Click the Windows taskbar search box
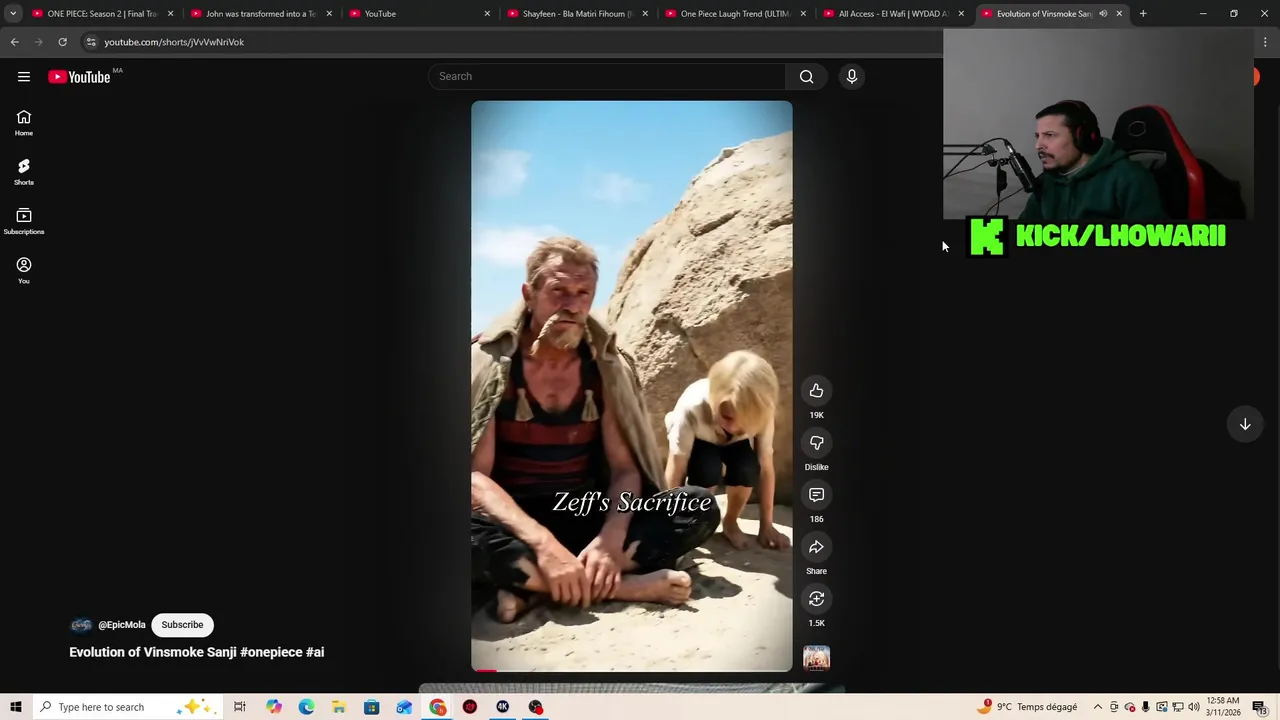This screenshot has height=720, width=1280. tap(130, 707)
